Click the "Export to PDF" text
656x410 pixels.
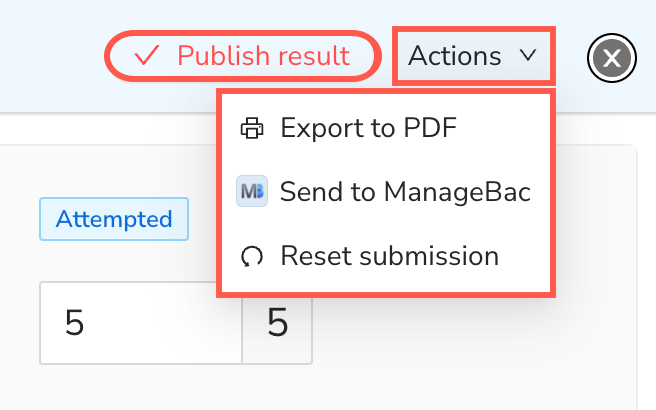369,128
